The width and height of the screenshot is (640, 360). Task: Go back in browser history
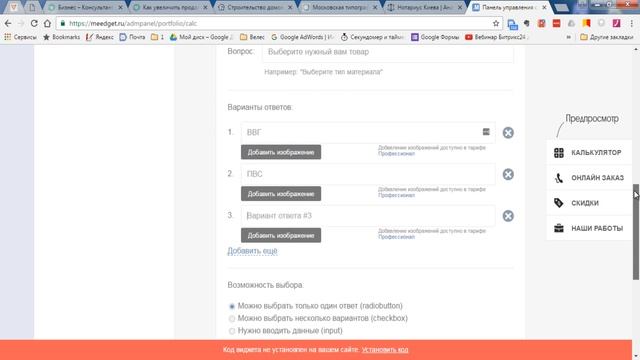click(x=8, y=24)
